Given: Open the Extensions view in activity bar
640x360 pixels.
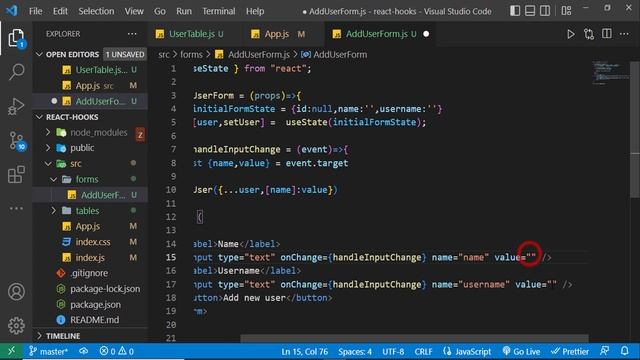Looking at the screenshot, I should [x=16, y=175].
